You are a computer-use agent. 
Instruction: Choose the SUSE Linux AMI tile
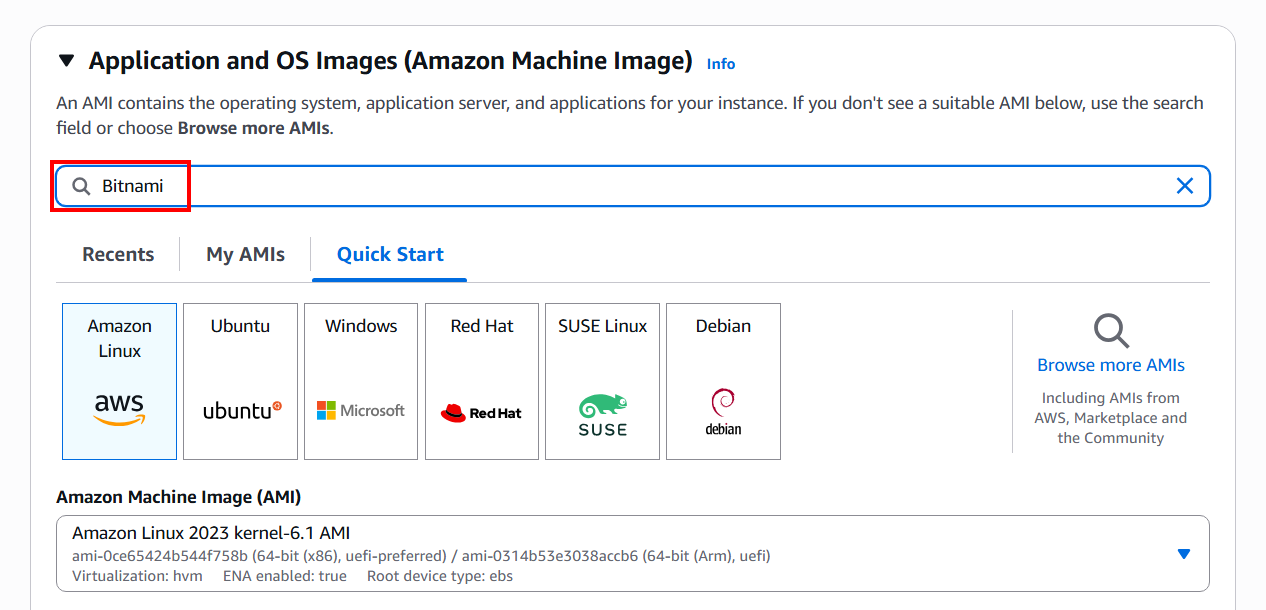pyautogui.click(x=602, y=382)
